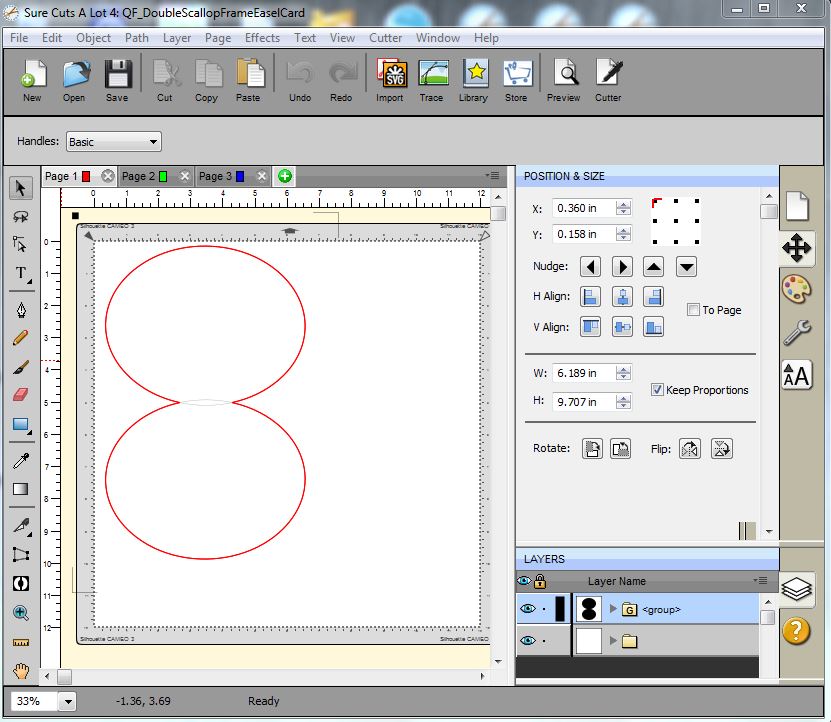Screen dimensions: 831x722
Task: Click the Cutter icon in toolbar
Action: click(x=608, y=76)
